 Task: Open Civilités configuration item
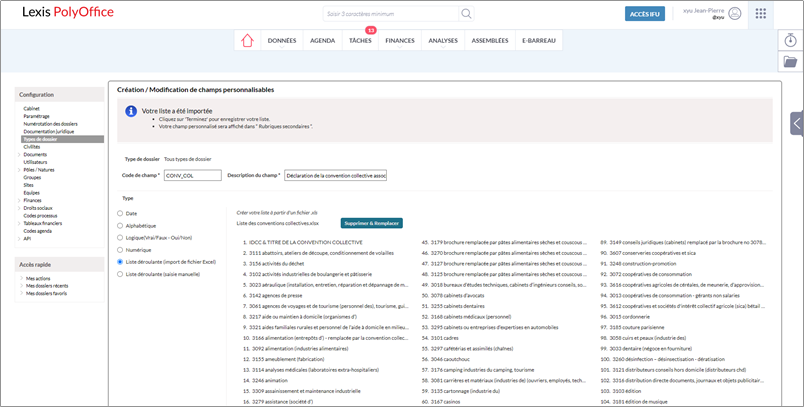32,147
